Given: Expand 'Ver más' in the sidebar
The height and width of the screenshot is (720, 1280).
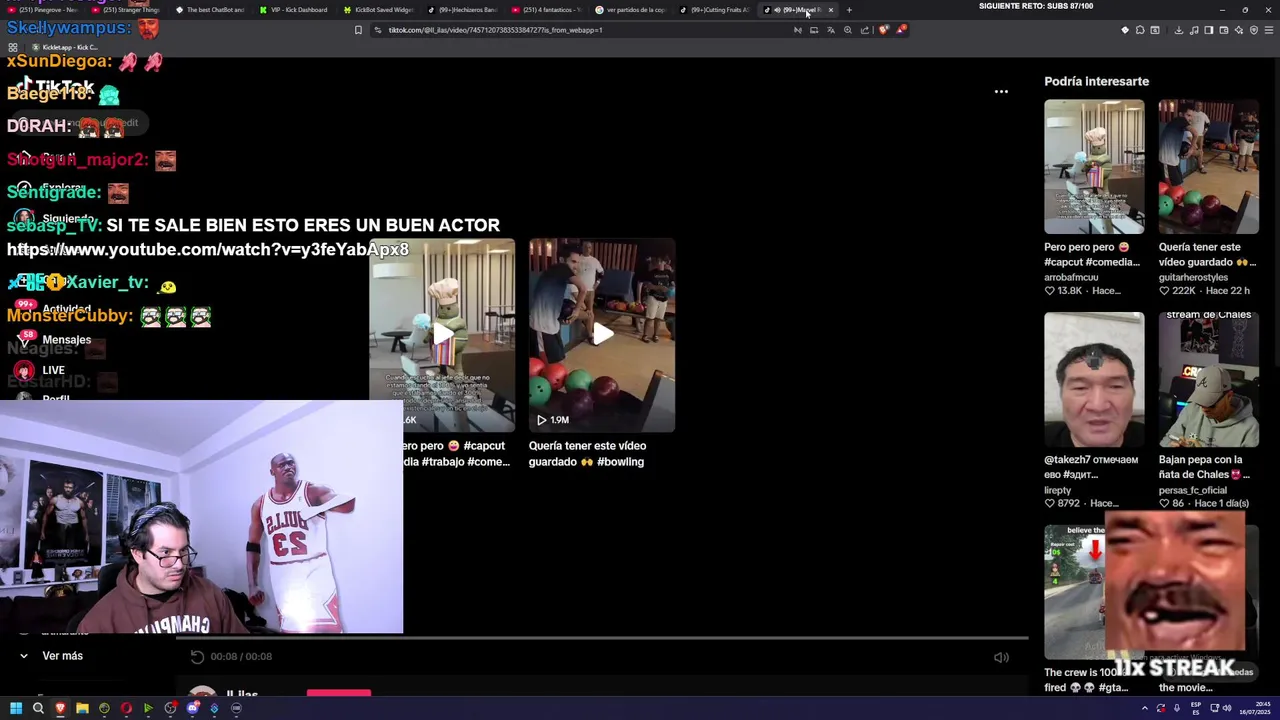Looking at the screenshot, I should (52, 656).
